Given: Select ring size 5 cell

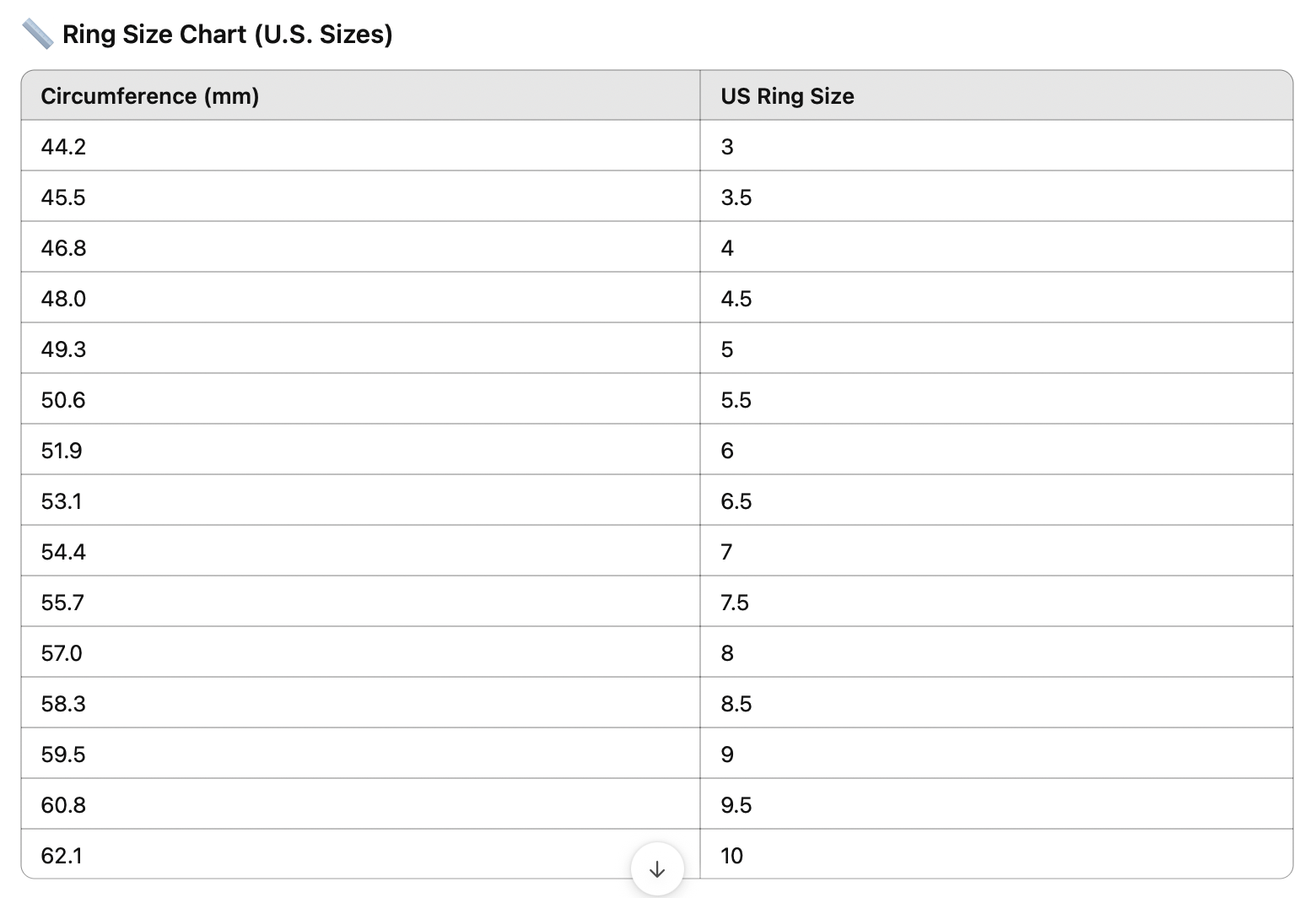Looking at the screenshot, I should click(x=727, y=349).
